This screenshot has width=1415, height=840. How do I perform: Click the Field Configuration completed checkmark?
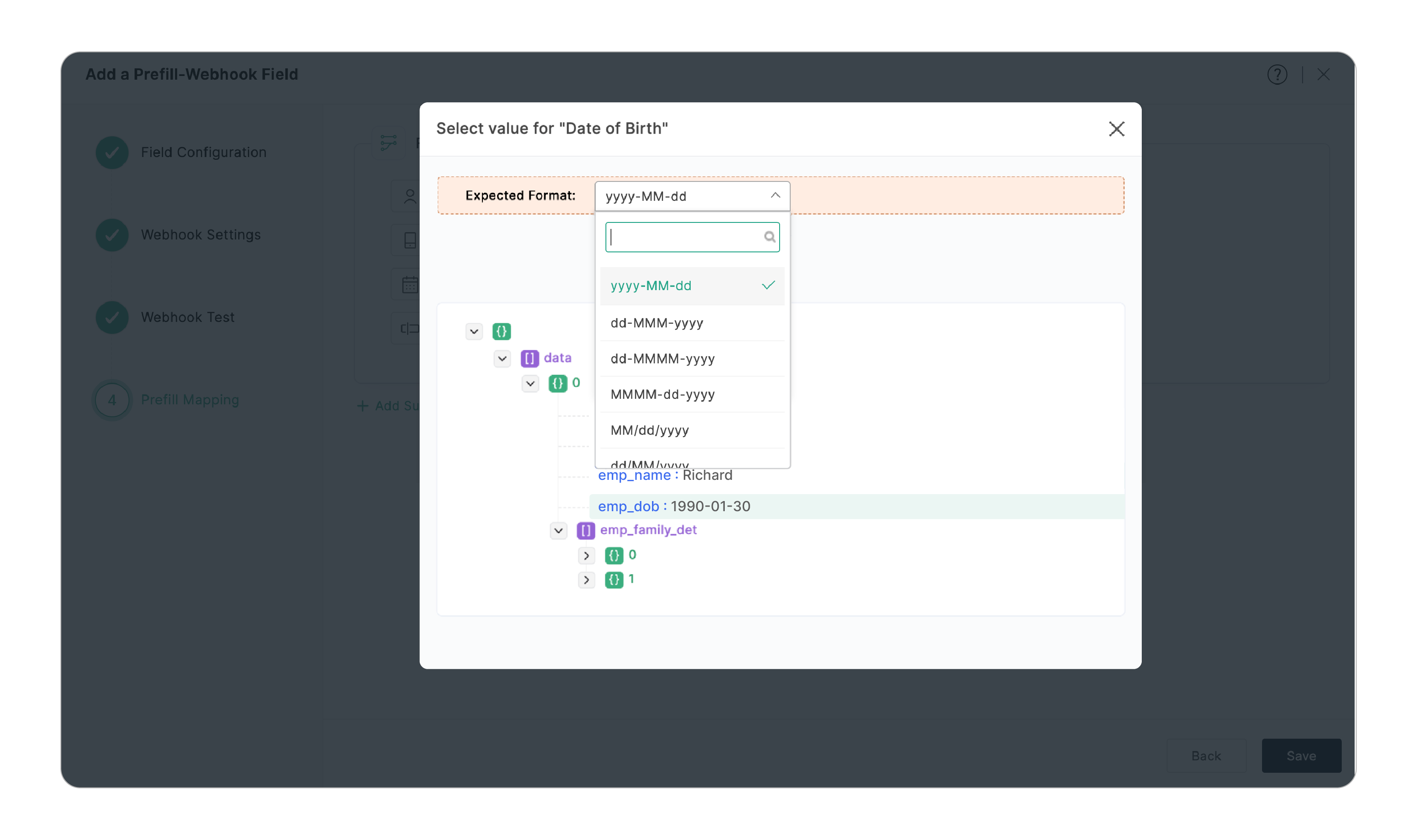(x=112, y=152)
